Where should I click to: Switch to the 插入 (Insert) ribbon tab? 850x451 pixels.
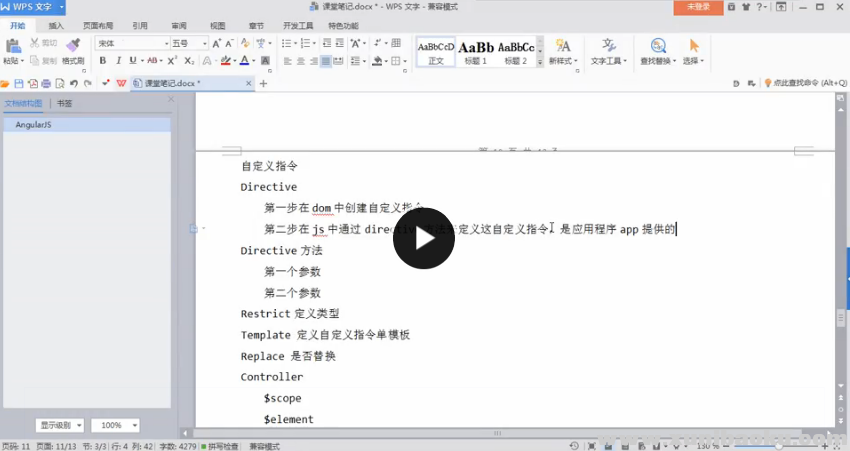coord(56,26)
